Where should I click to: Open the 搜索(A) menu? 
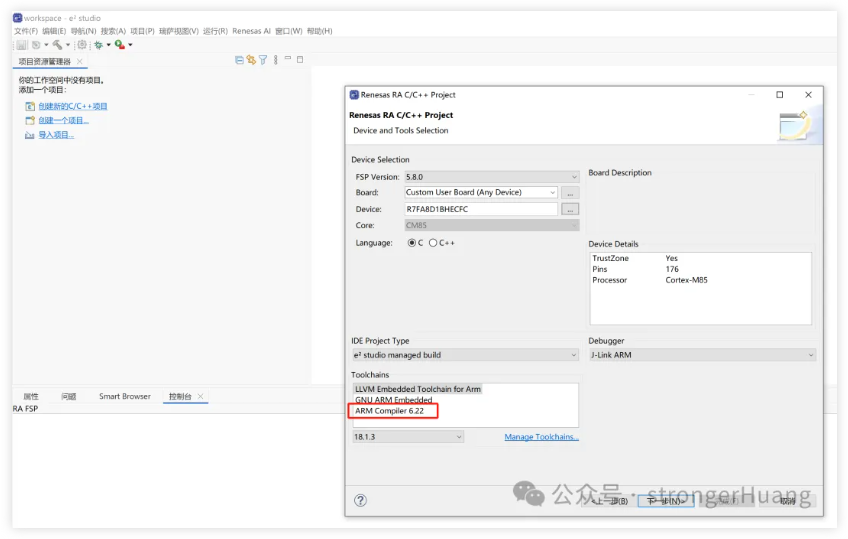[x=113, y=31]
